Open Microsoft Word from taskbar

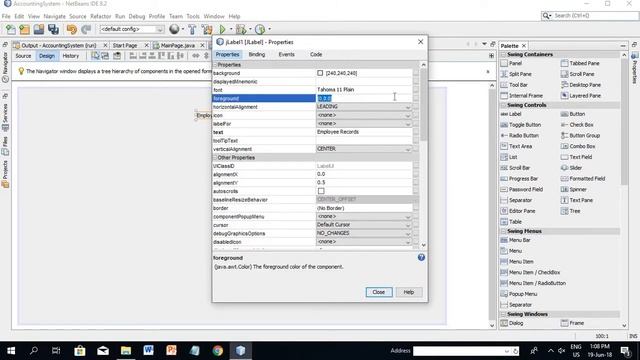tap(149, 351)
